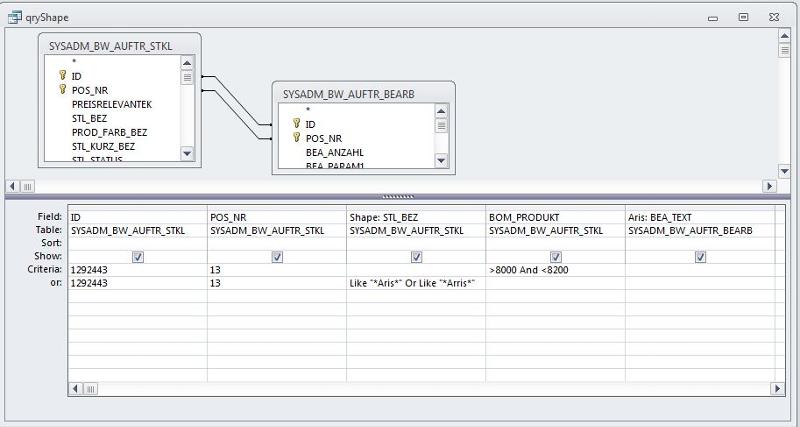Click the Shape: STL_BEZ field cell
800x427 pixels.
pos(416,217)
